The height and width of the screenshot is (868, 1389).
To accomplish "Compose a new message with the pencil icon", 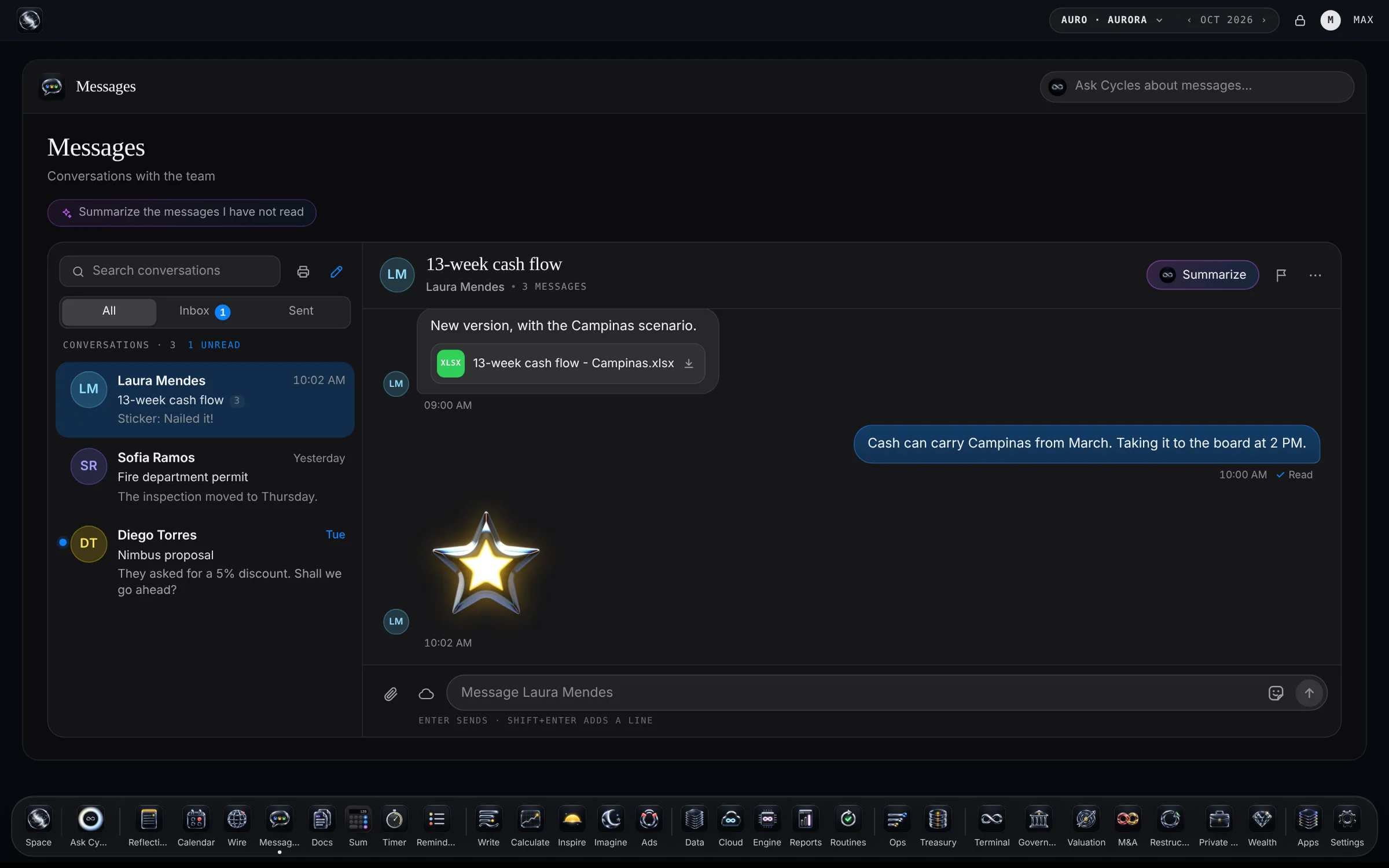I will 336,271.
